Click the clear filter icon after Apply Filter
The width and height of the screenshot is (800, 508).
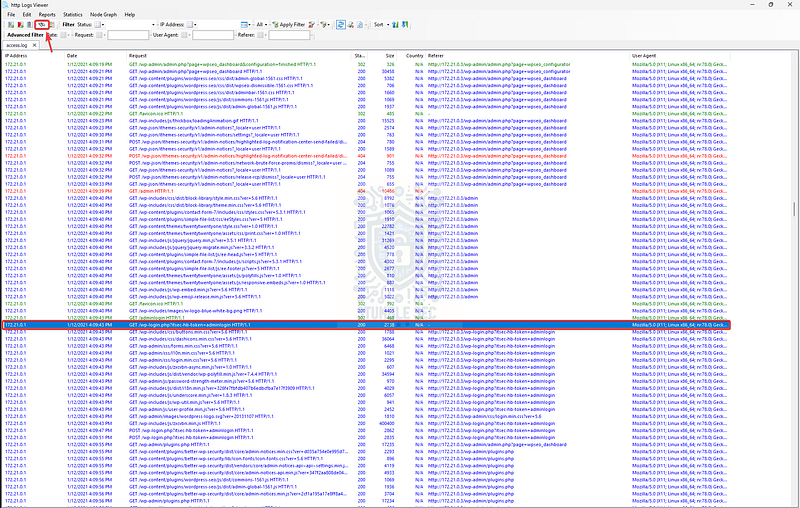(x=311, y=24)
